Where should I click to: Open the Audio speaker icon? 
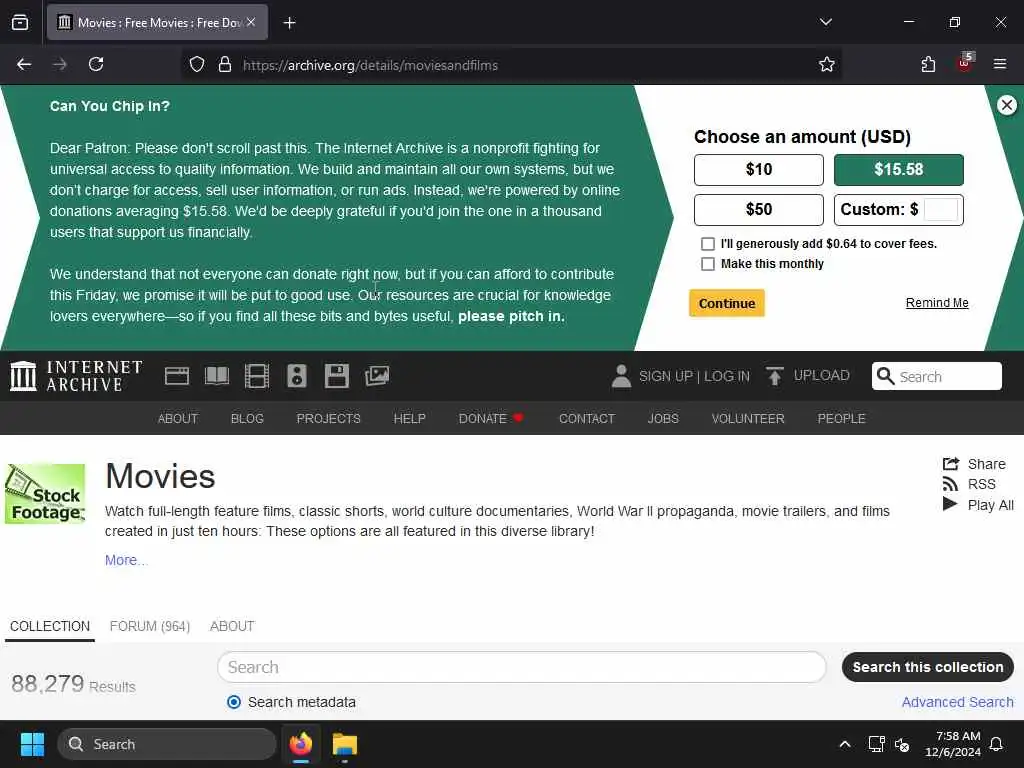(x=296, y=376)
